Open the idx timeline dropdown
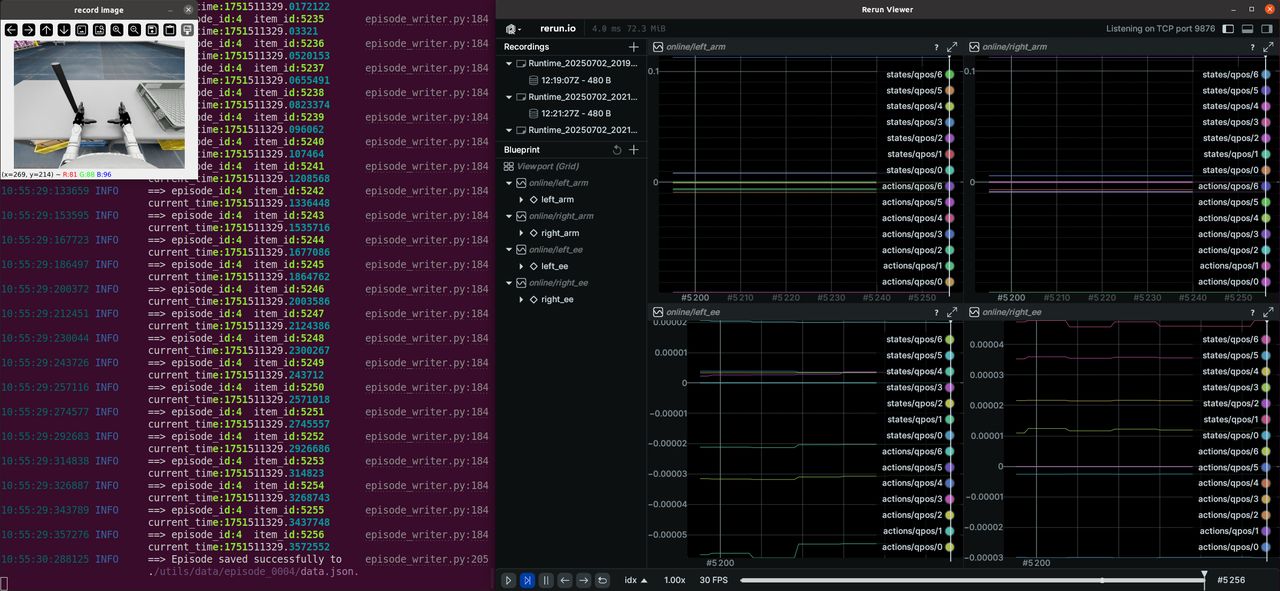 [636, 580]
